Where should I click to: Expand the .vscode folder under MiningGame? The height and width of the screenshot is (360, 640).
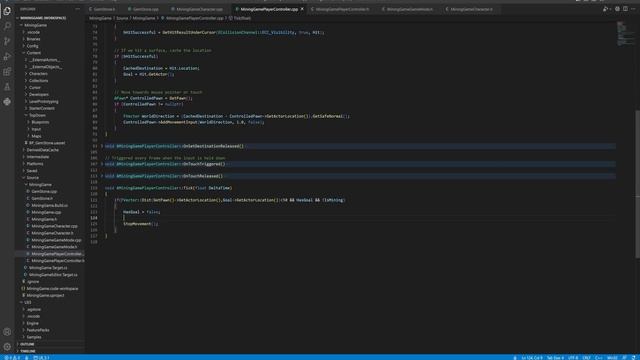point(33,32)
